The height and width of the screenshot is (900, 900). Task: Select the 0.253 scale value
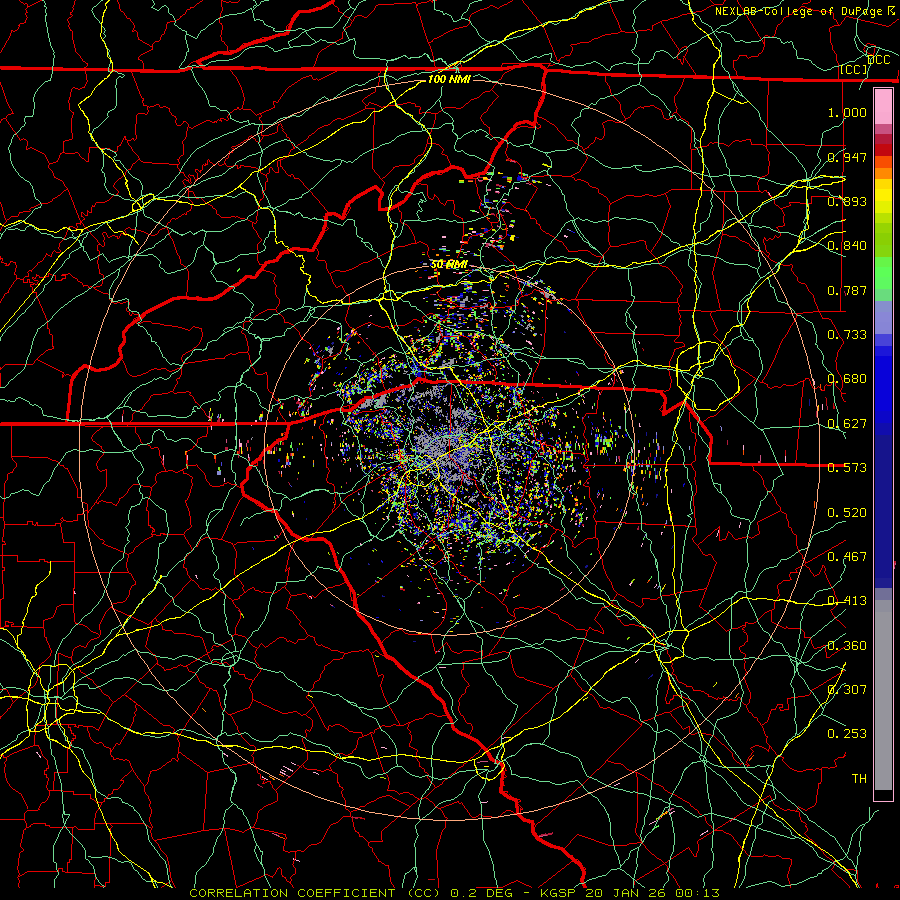pyautogui.click(x=847, y=734)
